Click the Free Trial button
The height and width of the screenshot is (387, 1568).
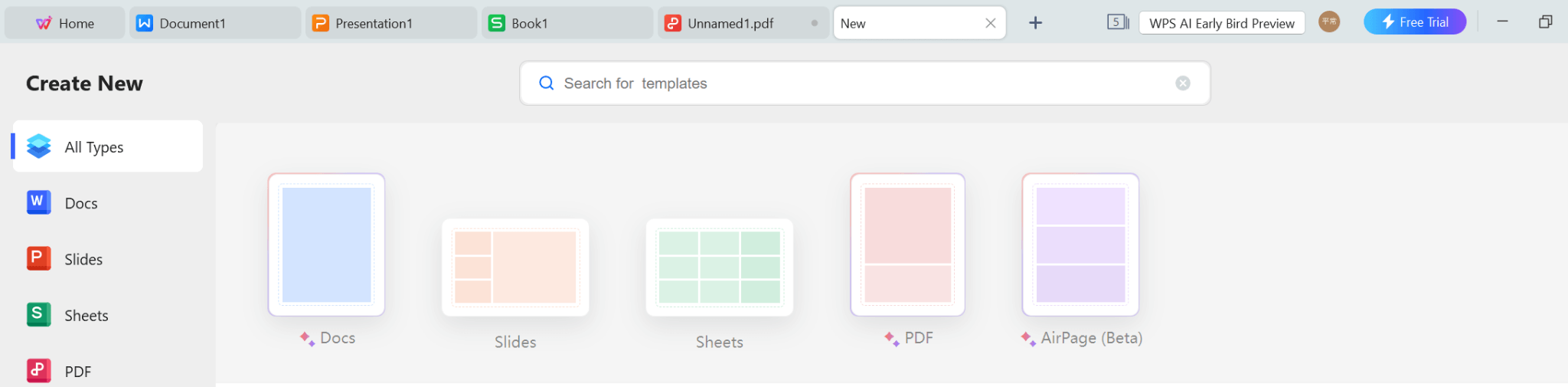tap(1415, 22)
